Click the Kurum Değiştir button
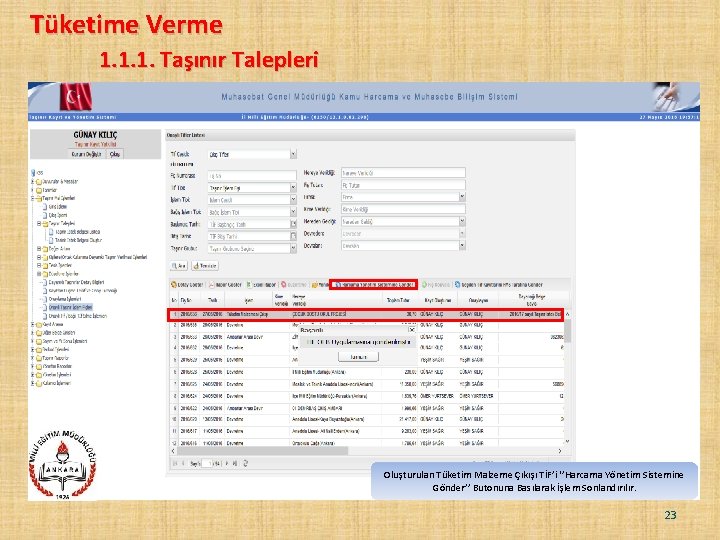Screen dimensions: 720x540 coord(86,154)
